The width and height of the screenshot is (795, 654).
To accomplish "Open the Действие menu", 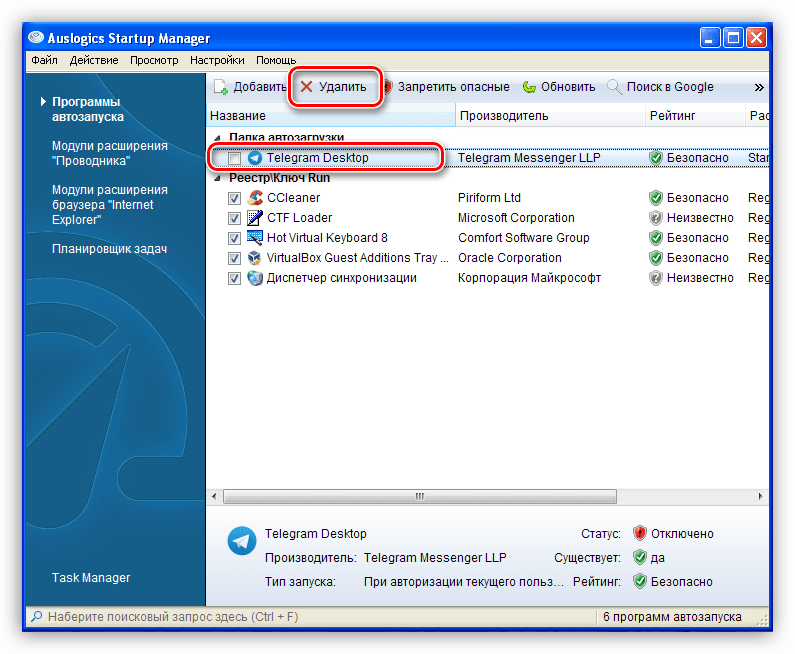I will tap(94, 60).
